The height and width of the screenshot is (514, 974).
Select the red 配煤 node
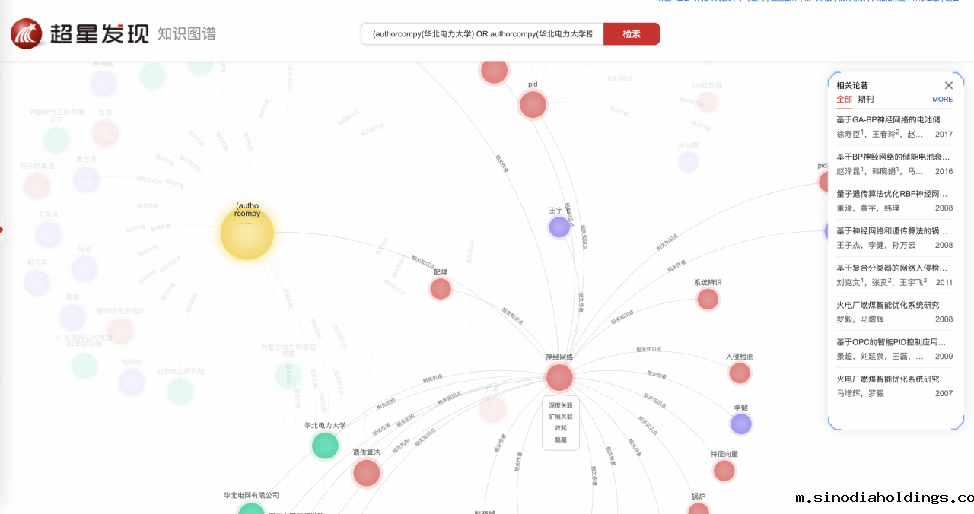[440, 289]
